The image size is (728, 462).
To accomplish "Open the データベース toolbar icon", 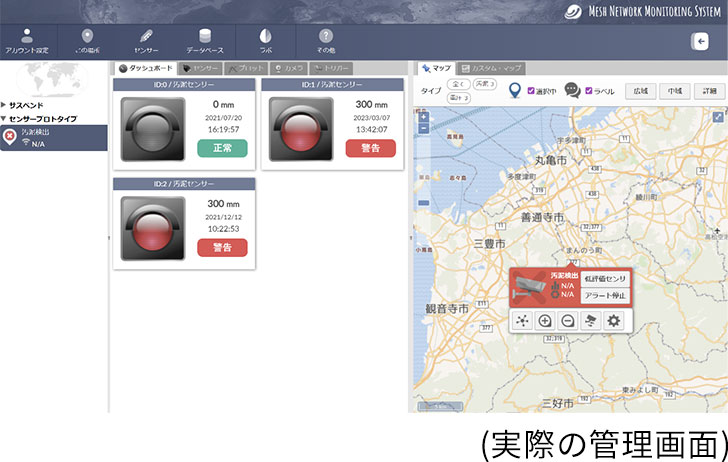I will (x=204, y=41).
